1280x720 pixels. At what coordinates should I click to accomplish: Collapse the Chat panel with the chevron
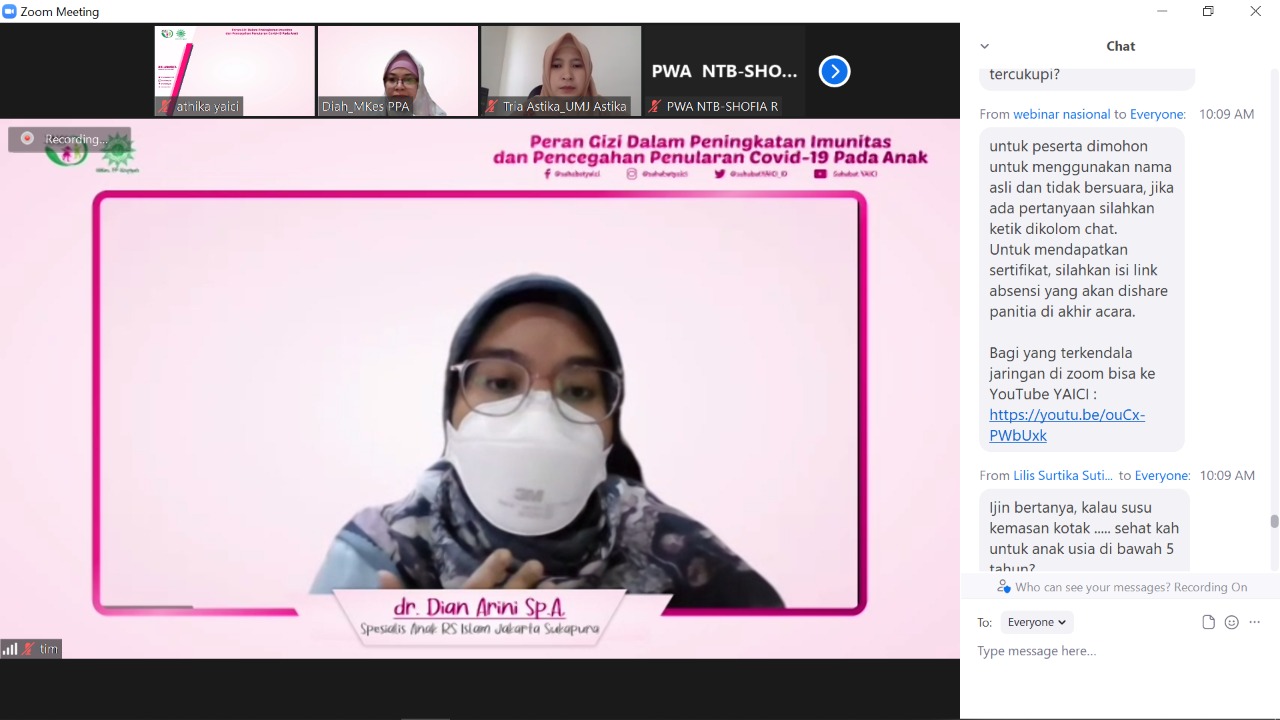coord(984,46)
